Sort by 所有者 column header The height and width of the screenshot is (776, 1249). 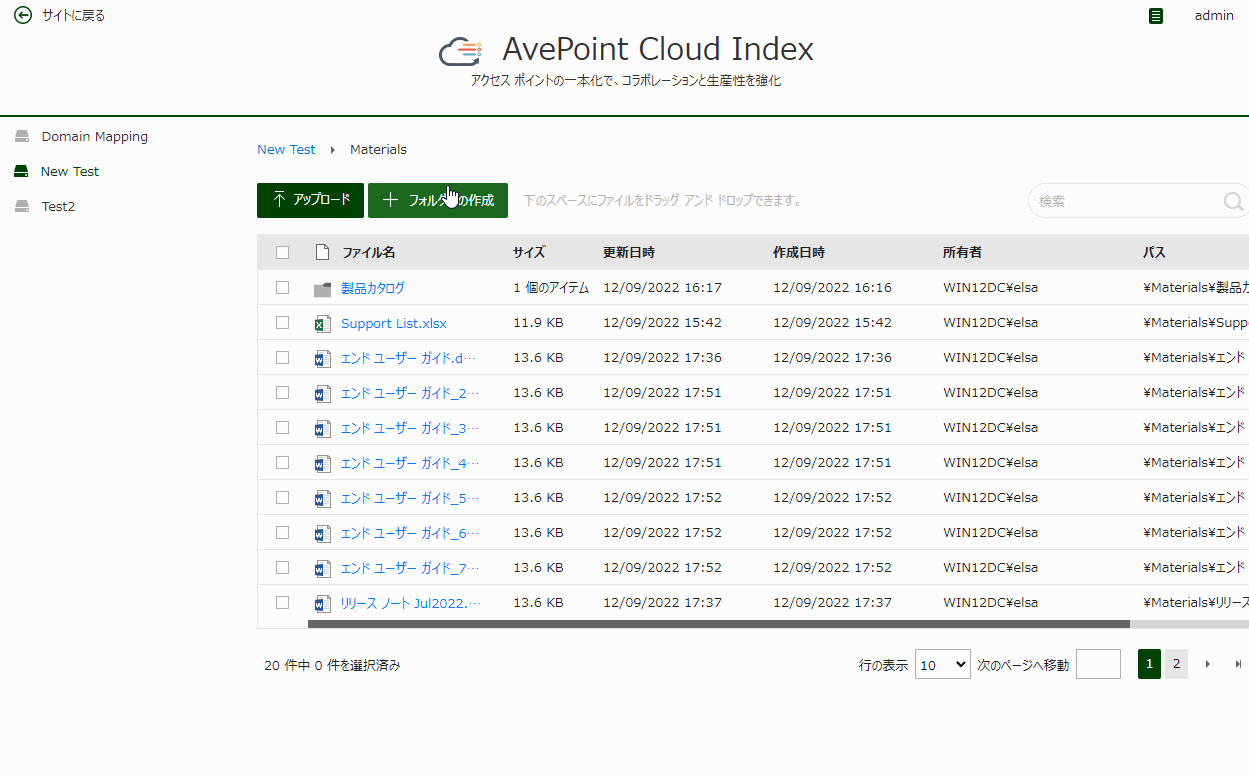click(962, 252)
